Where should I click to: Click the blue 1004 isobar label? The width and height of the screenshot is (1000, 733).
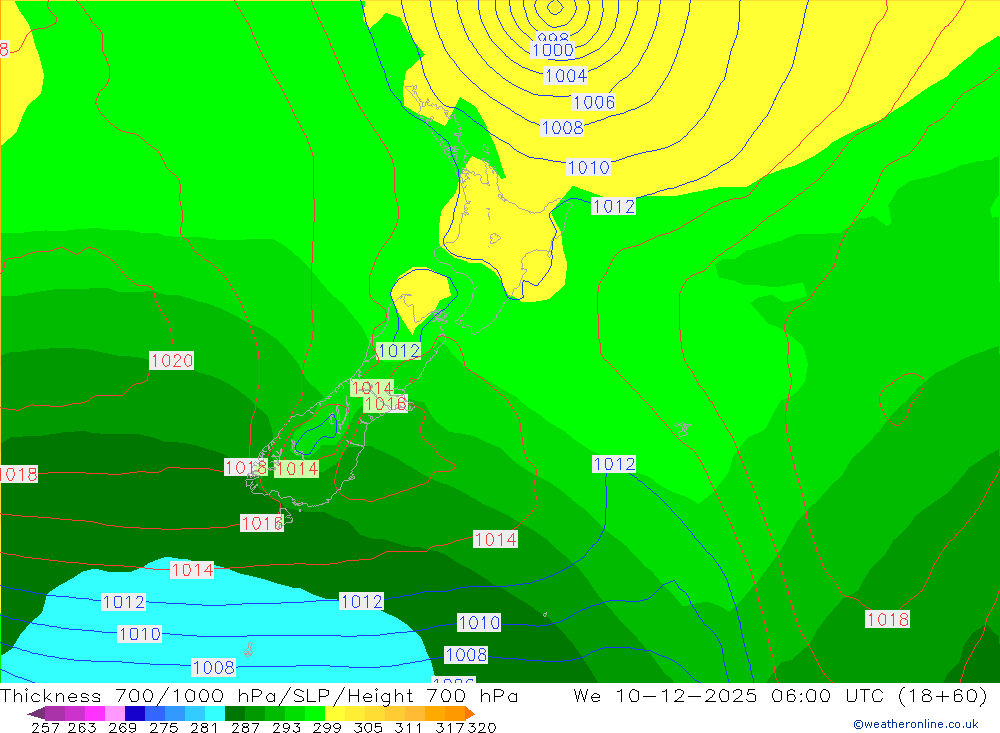click(566, 76)
